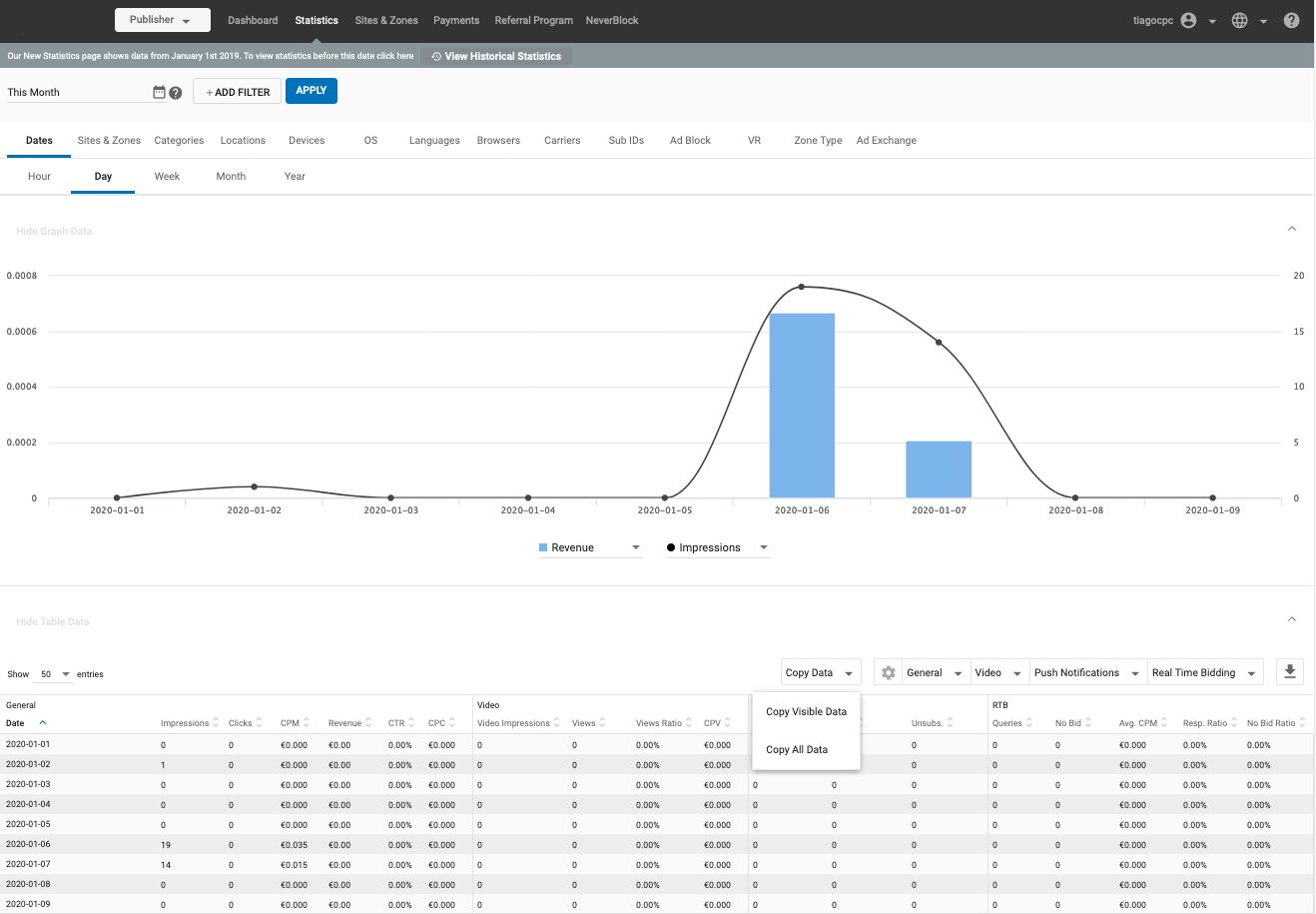Click the help question mark beside date field
Image resolution: width=1316 pixels, height=914 pixels.
(176, 93)
